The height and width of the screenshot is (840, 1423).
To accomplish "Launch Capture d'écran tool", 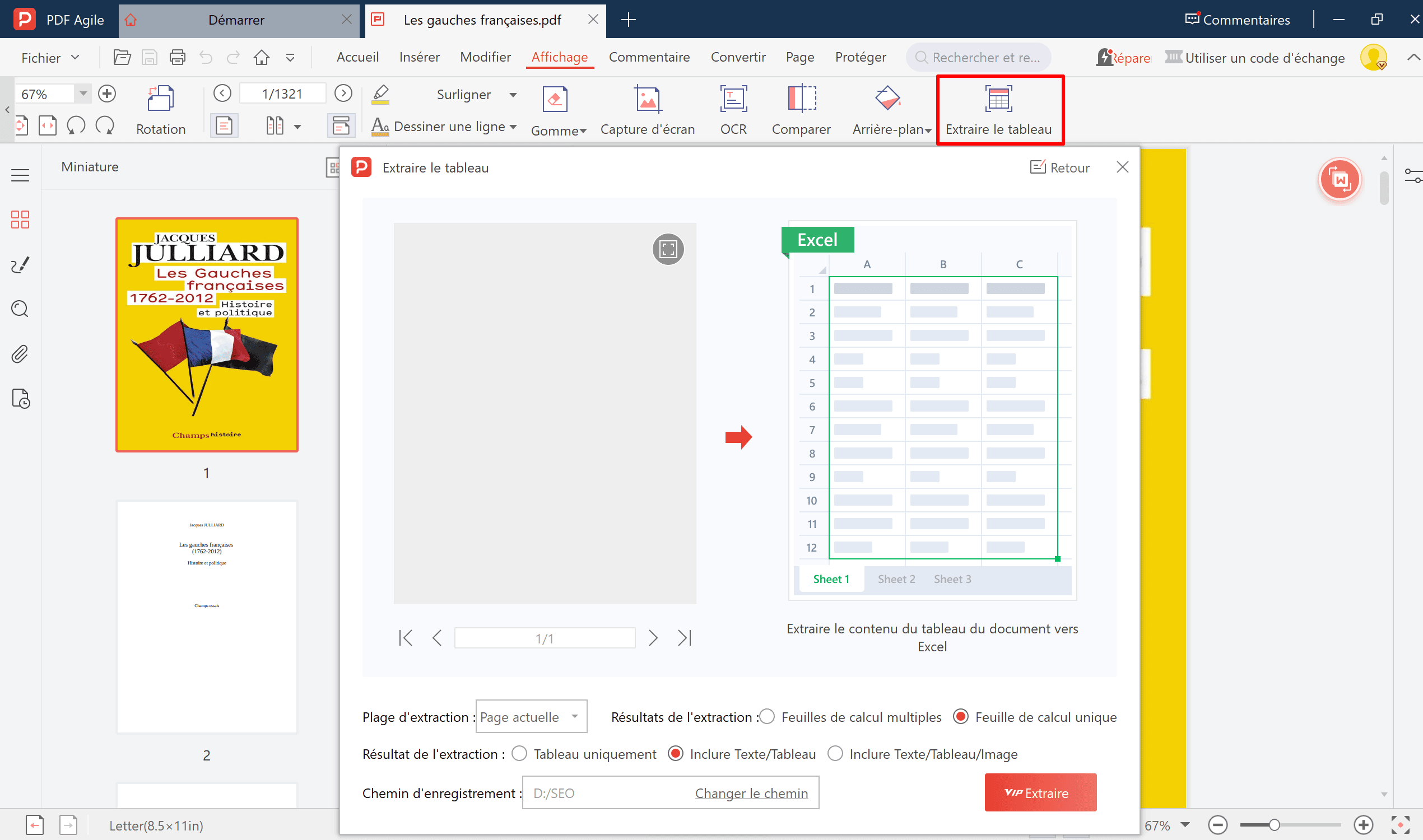I will click(x=647, y=110).
